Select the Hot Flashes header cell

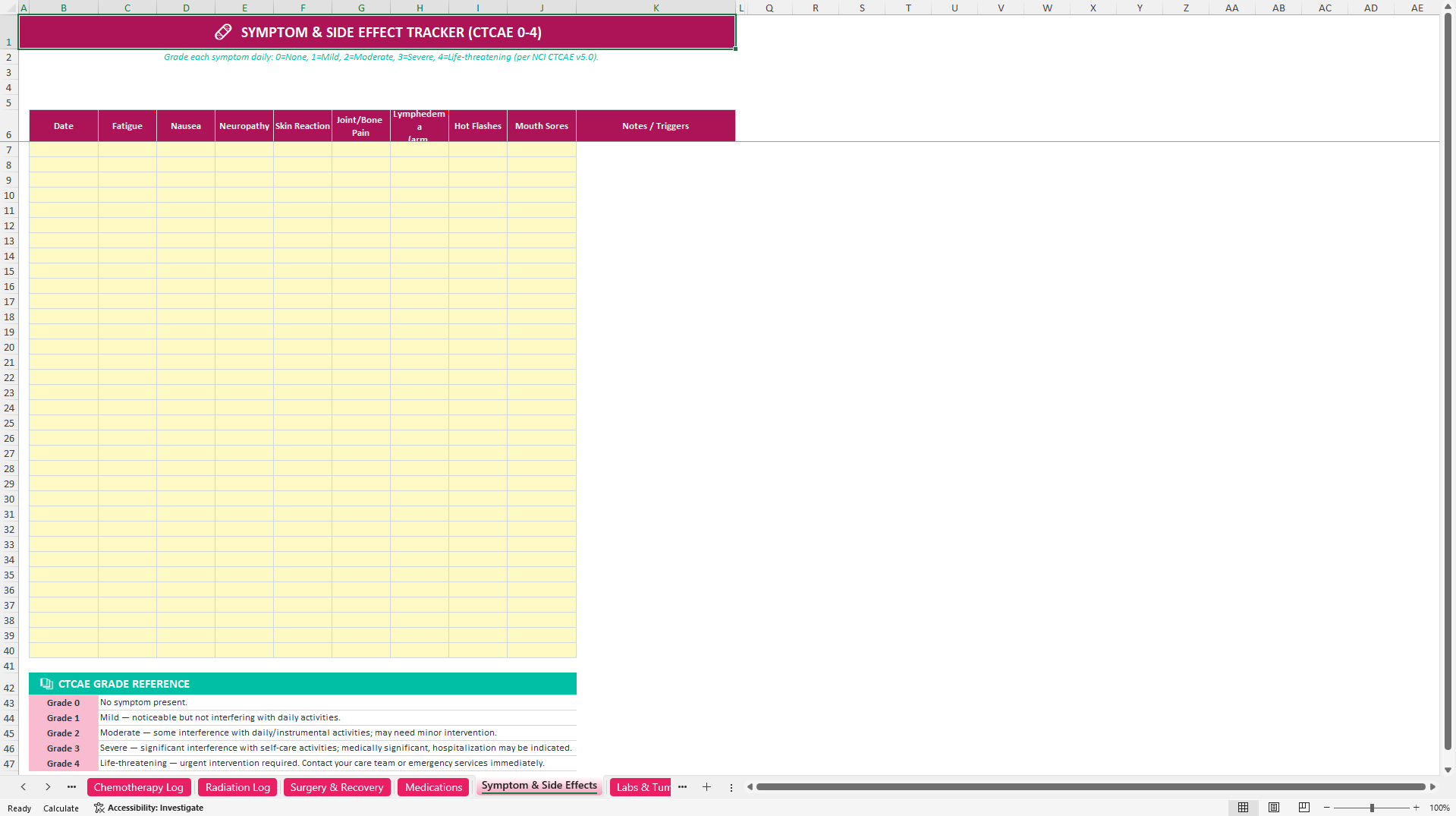pos(478,126)
